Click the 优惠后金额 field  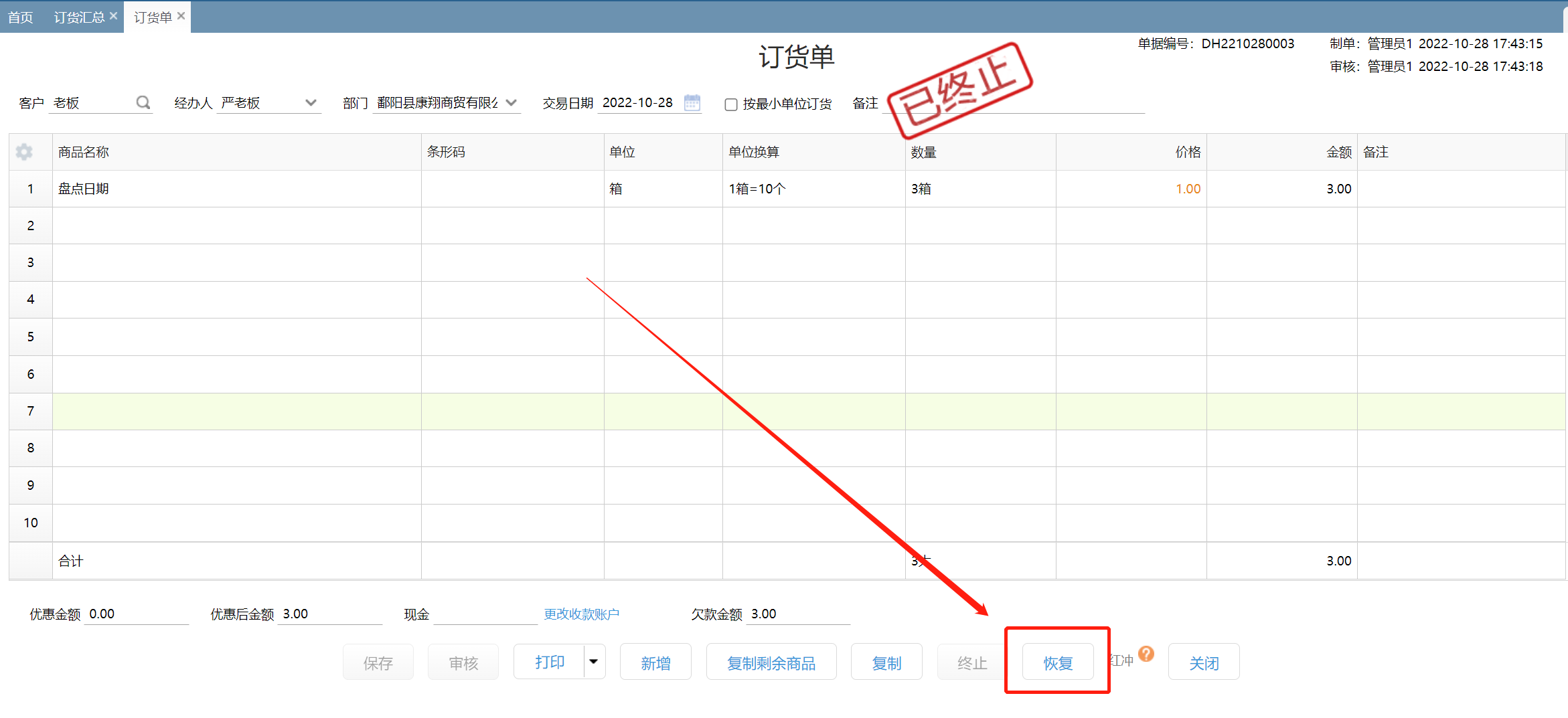pos(330,614)
